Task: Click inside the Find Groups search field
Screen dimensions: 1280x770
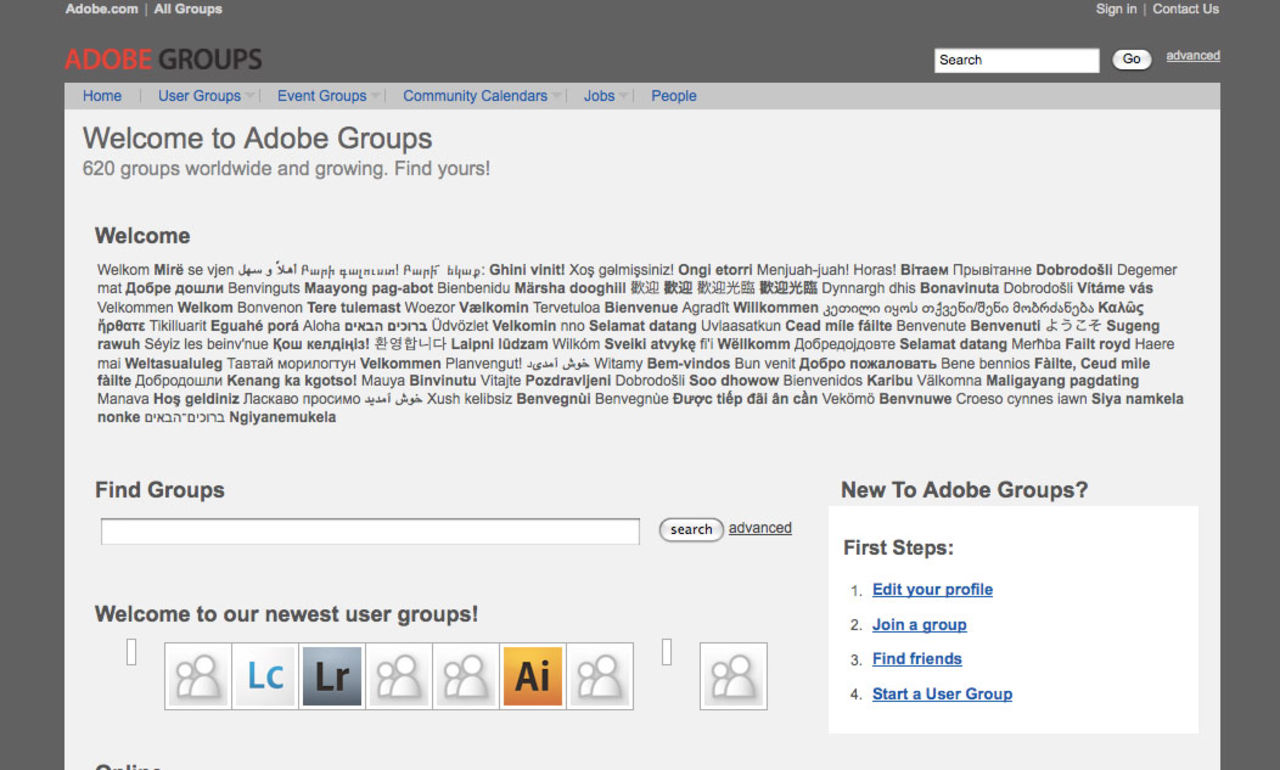Action: tap(369, 530)
